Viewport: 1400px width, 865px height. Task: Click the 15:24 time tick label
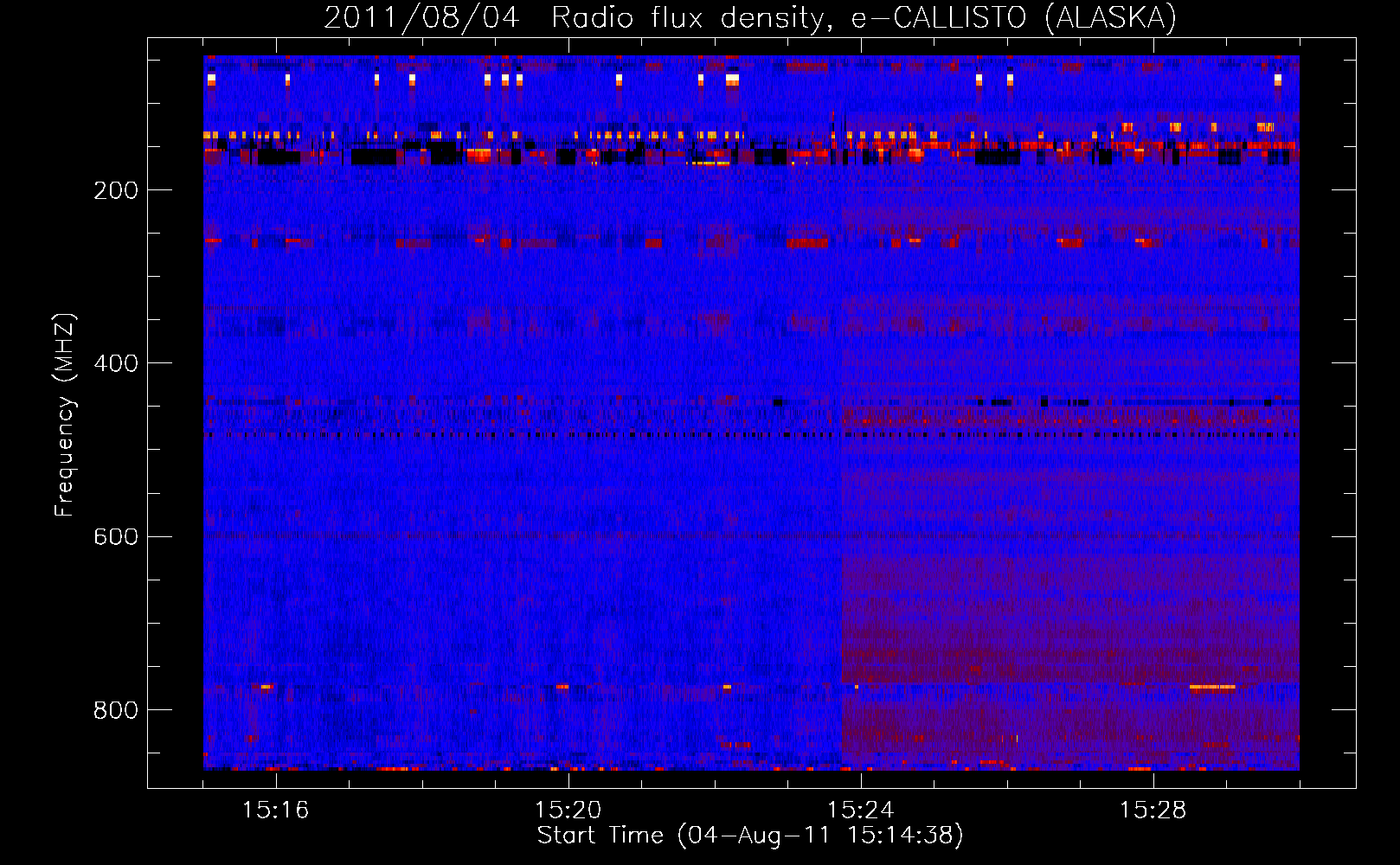coord(861,811)
